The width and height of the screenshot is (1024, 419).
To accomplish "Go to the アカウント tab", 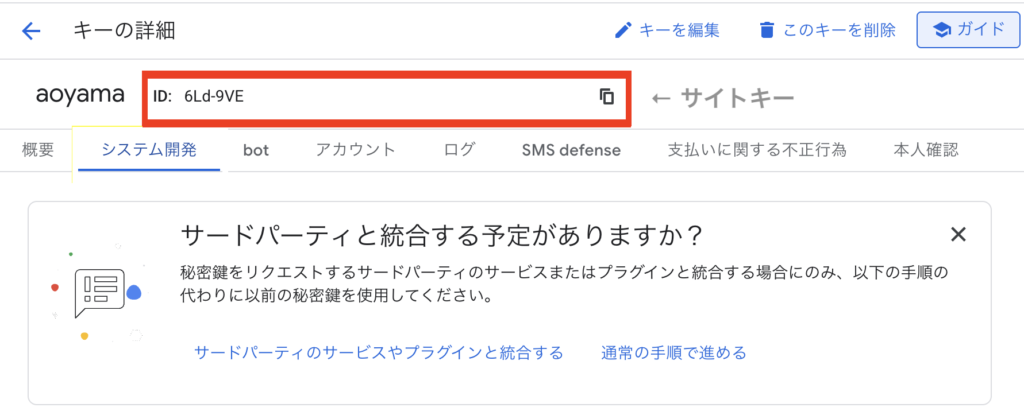I will 355,150.
